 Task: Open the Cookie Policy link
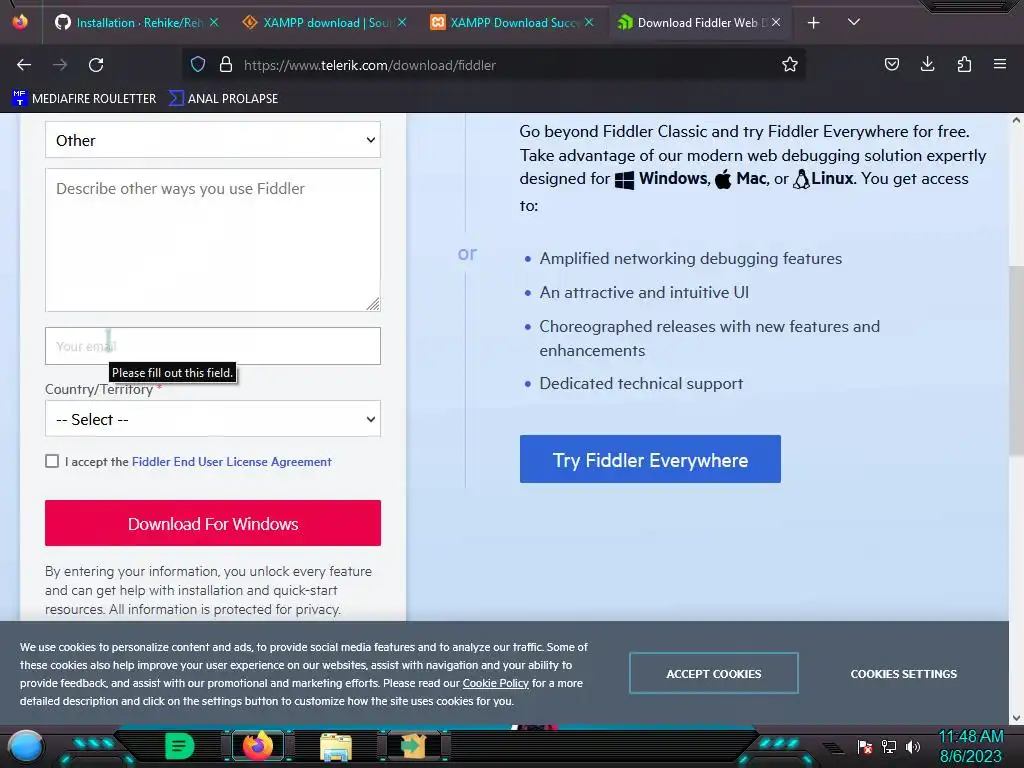click(496, 683)
